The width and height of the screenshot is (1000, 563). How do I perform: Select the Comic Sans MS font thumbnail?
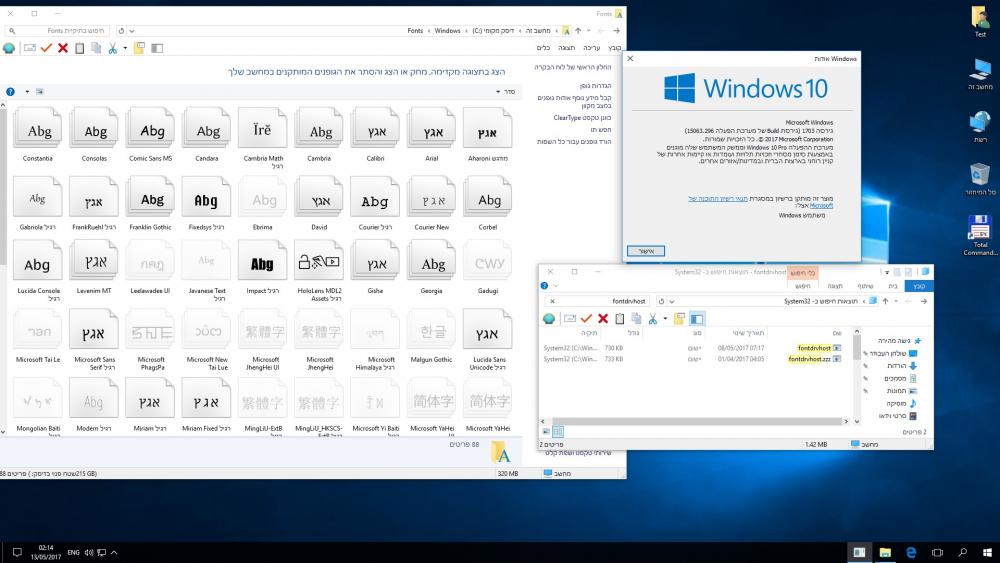151,135
